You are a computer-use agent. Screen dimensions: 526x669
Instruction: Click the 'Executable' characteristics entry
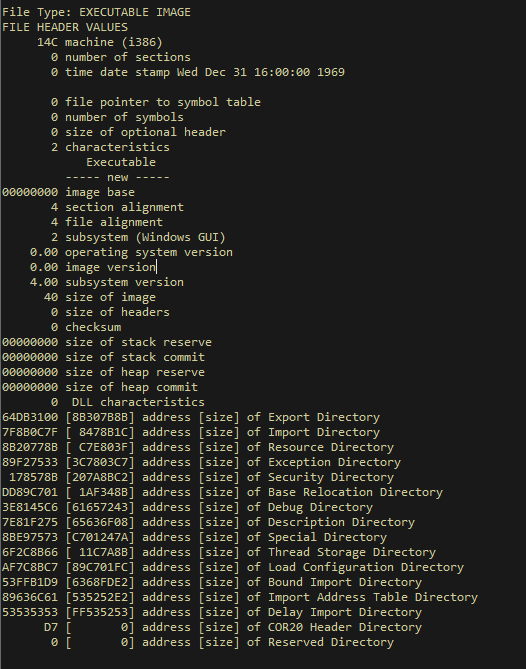(x=121, y=162)
